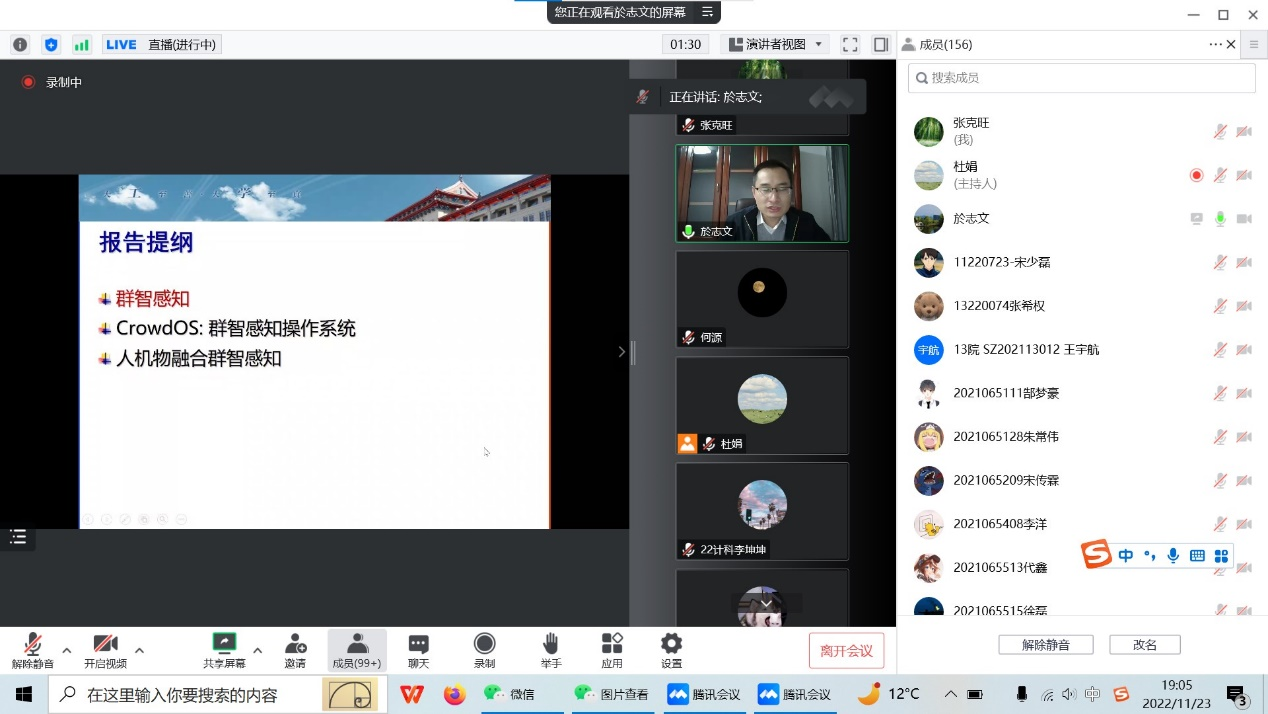This screenshot has width=1268, height=714.
Task: Click the meeting info icon at top-left
Action: tap(20, 44)
